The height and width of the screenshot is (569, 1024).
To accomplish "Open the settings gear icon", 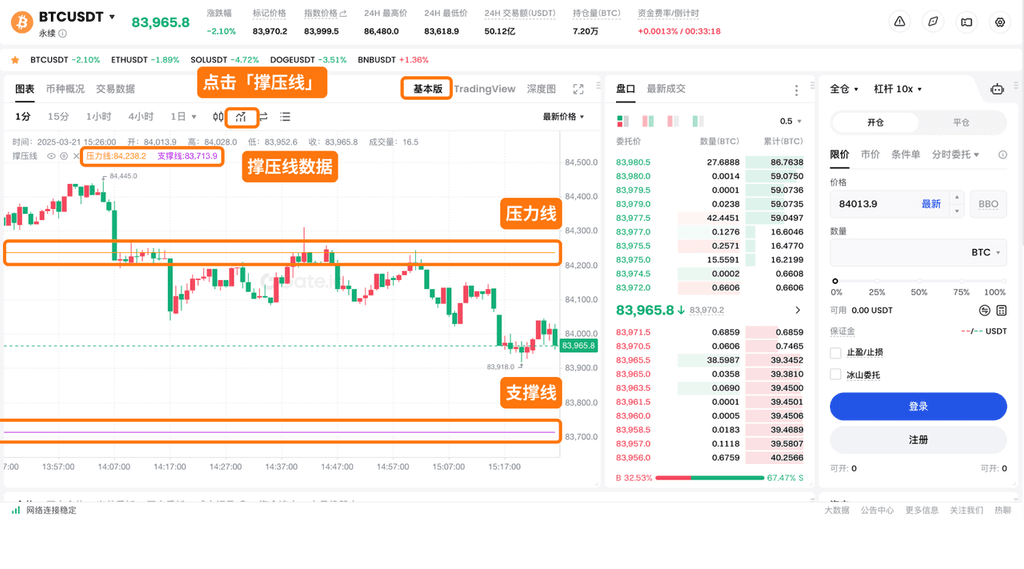I will click(999, 21).
